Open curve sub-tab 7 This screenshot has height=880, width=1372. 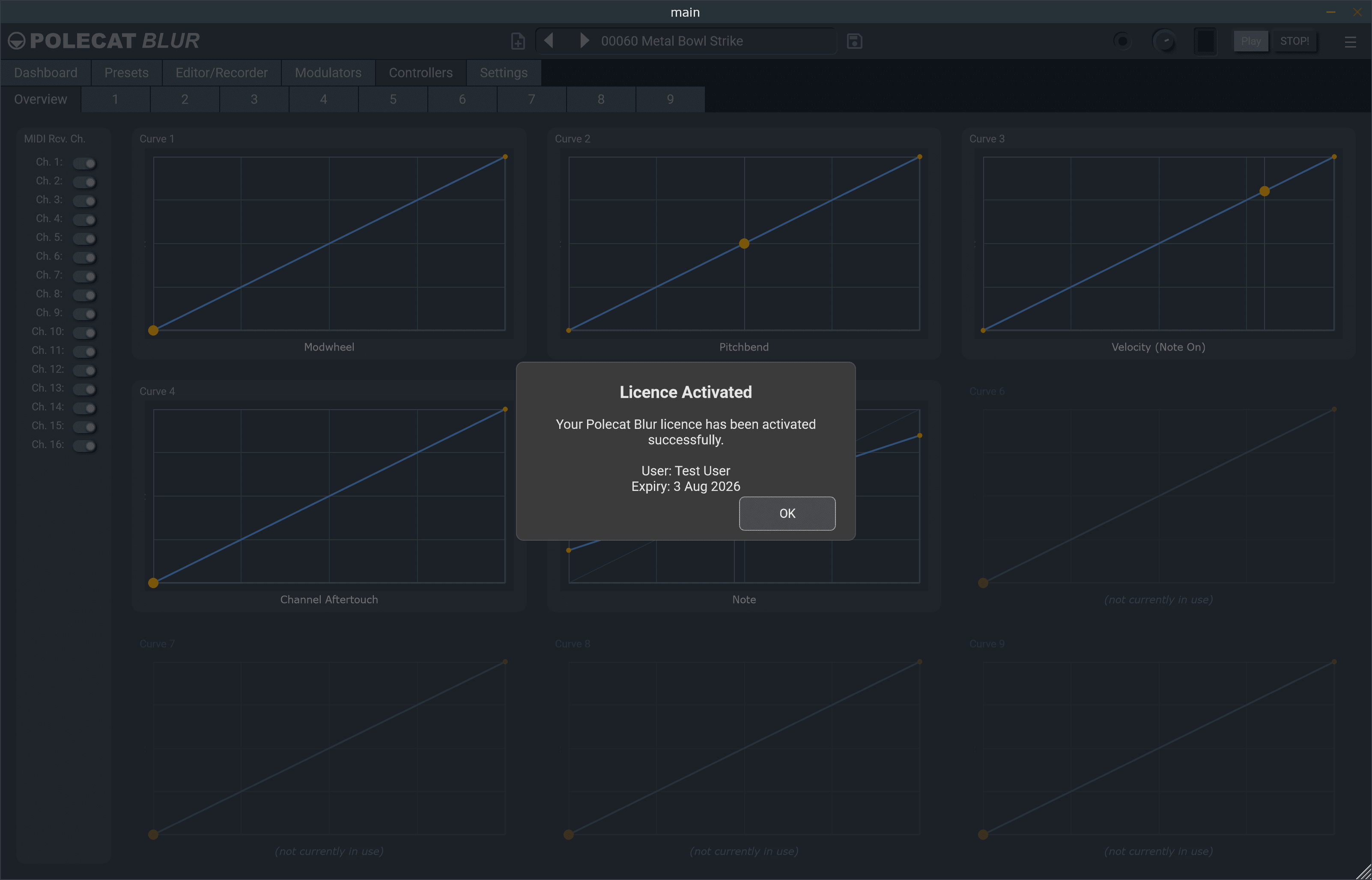coord(532,99)
